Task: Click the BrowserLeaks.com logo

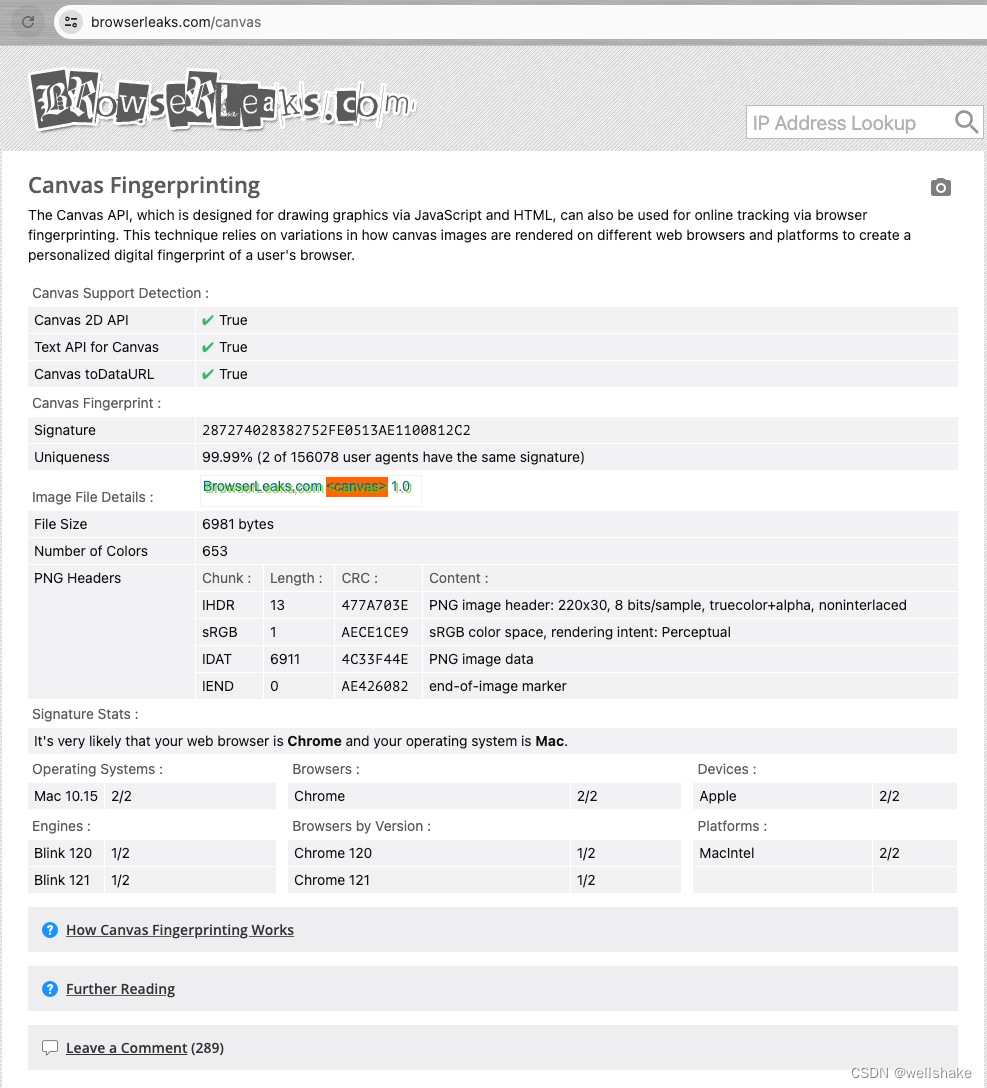Action: tap(223, 100)
